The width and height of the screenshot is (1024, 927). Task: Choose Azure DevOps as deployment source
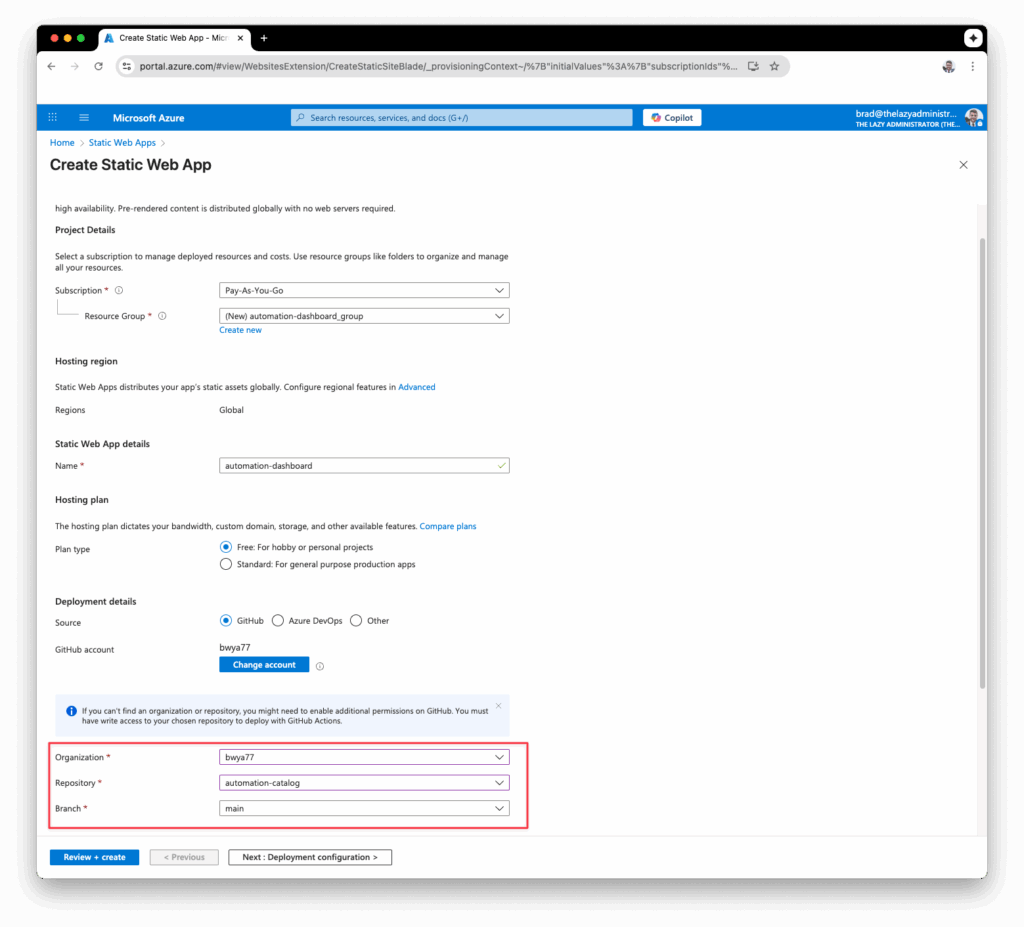pos(277,620)
